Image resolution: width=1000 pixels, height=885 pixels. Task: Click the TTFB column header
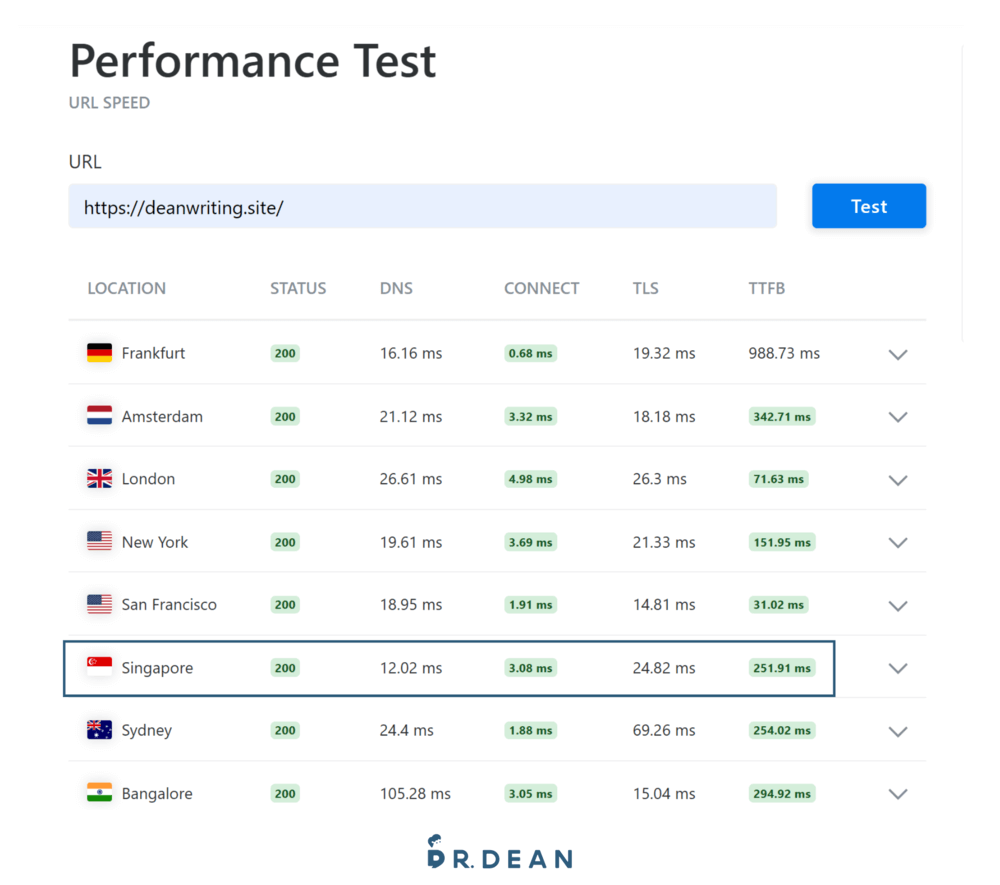click(x=767, y=288)
